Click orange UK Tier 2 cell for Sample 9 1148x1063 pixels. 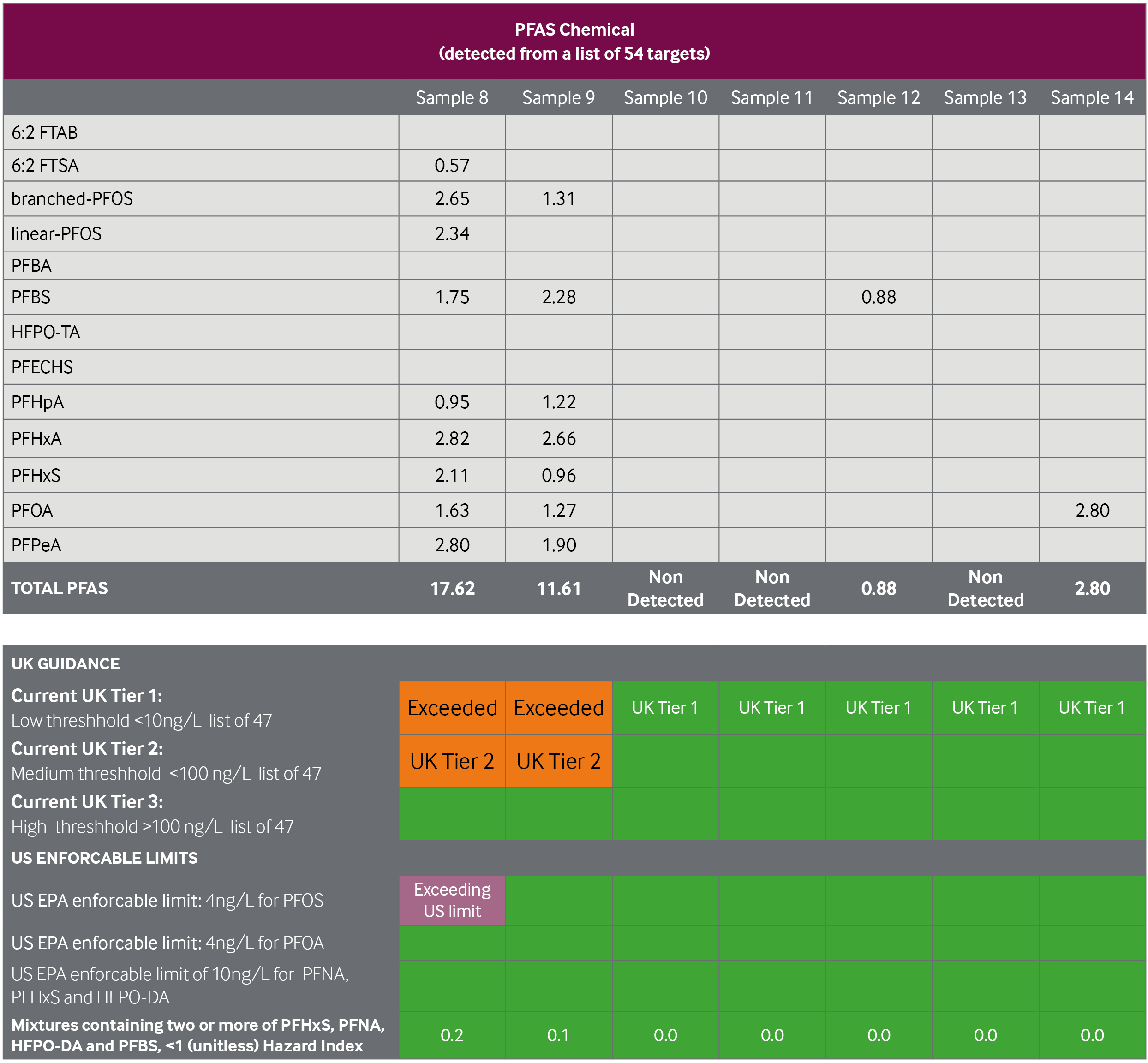click(x=558, y=761)
